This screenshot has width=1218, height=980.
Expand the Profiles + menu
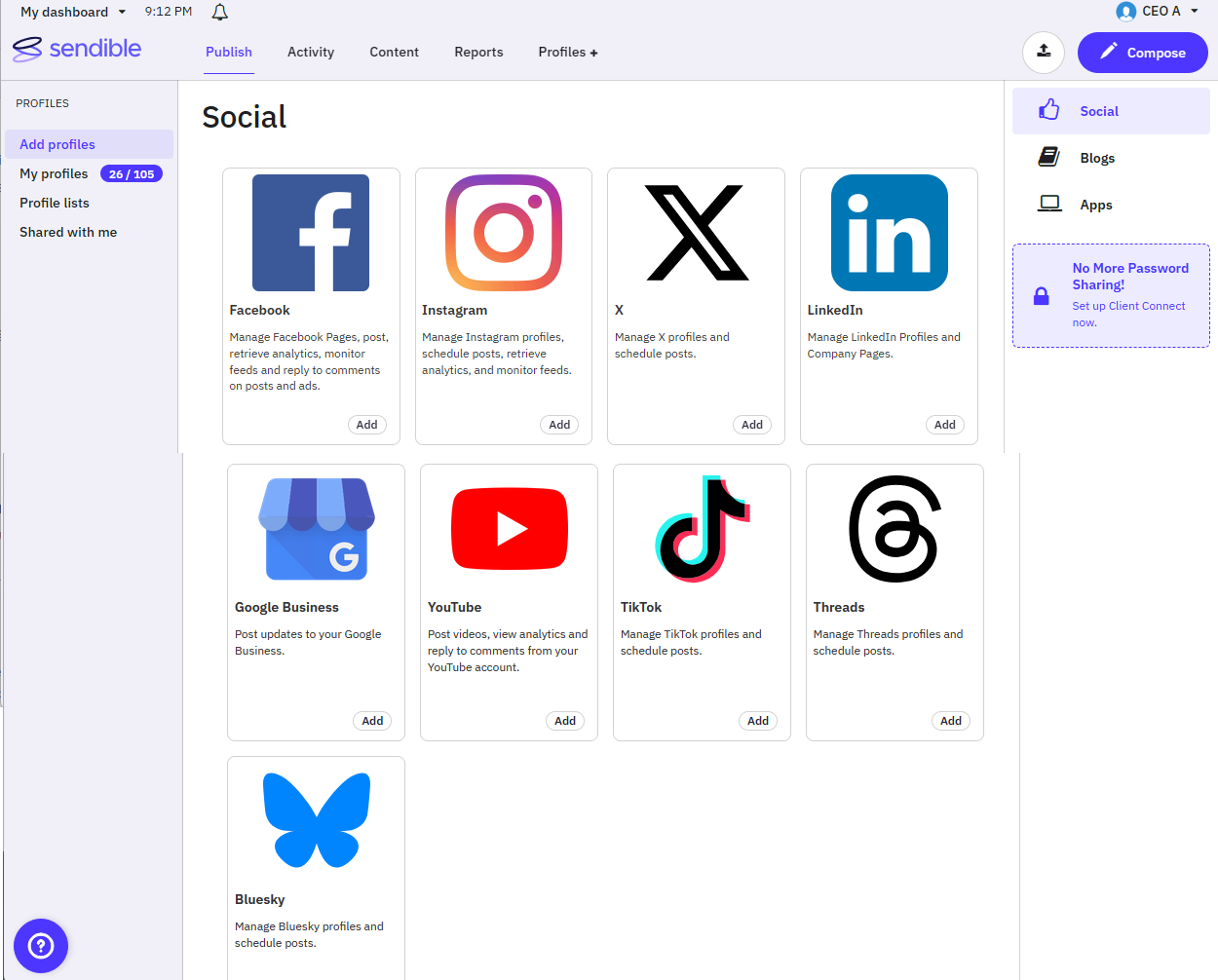coord(568,52)
